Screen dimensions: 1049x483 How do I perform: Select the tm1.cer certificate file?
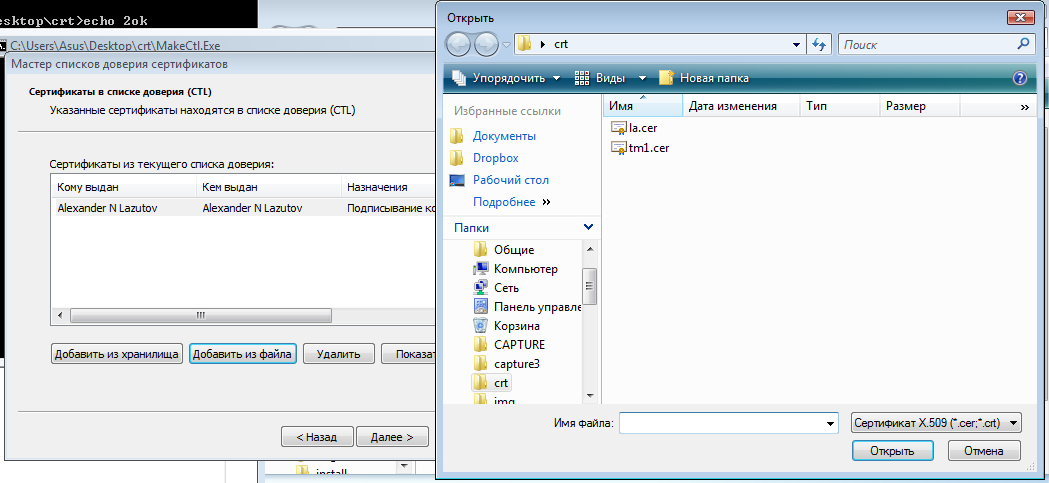(640, 148)
